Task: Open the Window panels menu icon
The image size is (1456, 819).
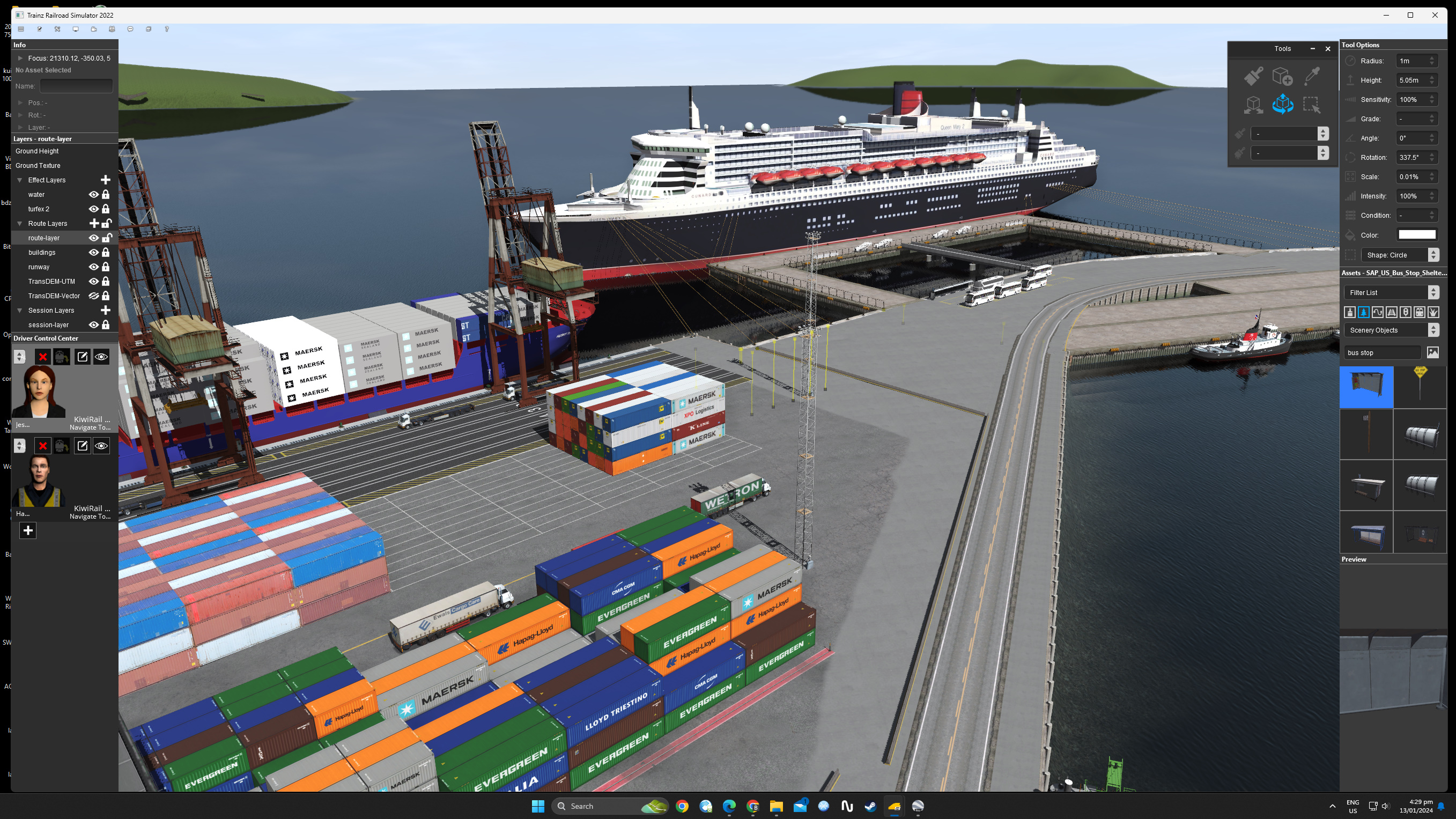Action: click(148, 29)
